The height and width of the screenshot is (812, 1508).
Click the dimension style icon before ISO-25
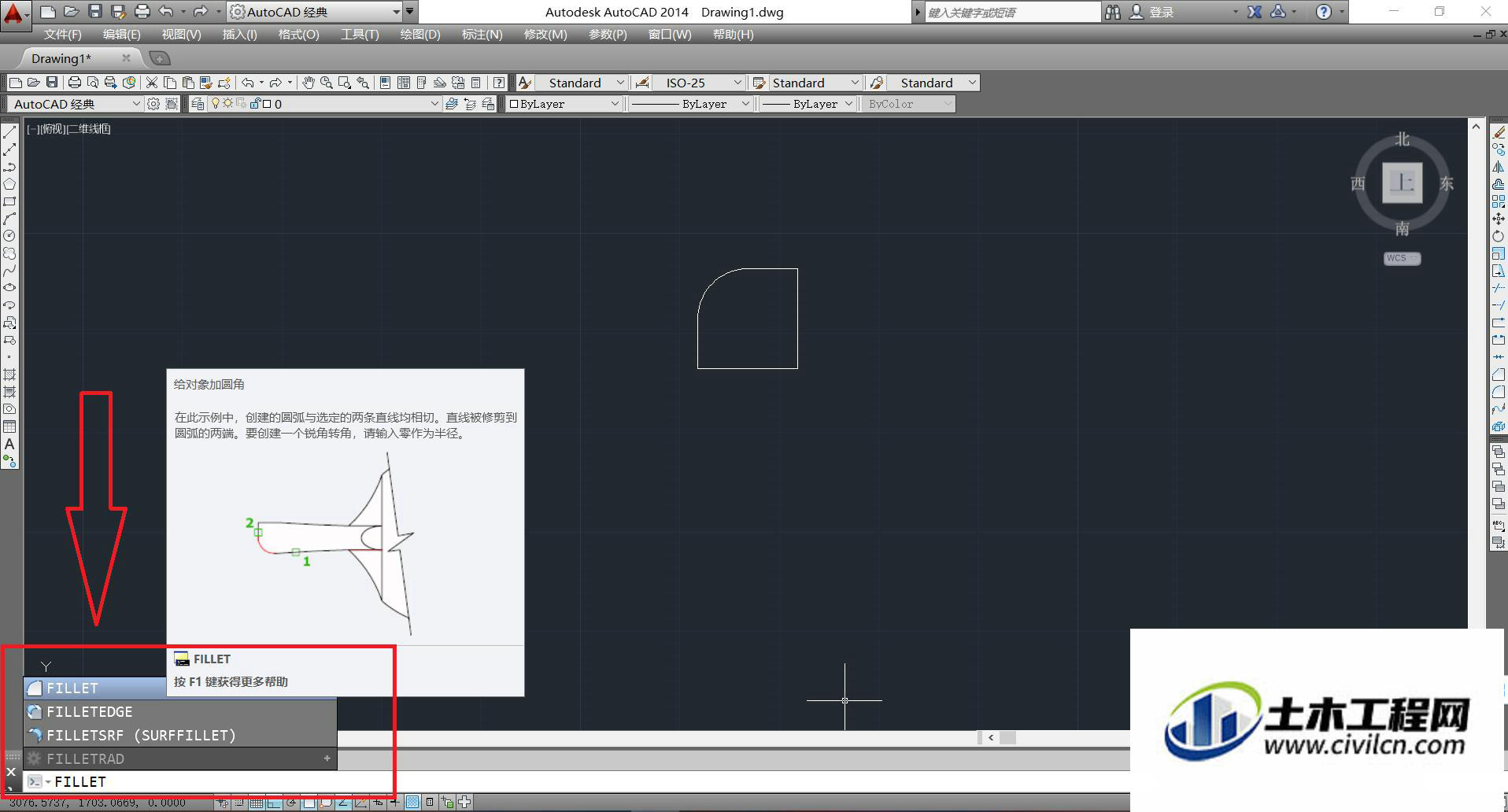tap(642, 83)
